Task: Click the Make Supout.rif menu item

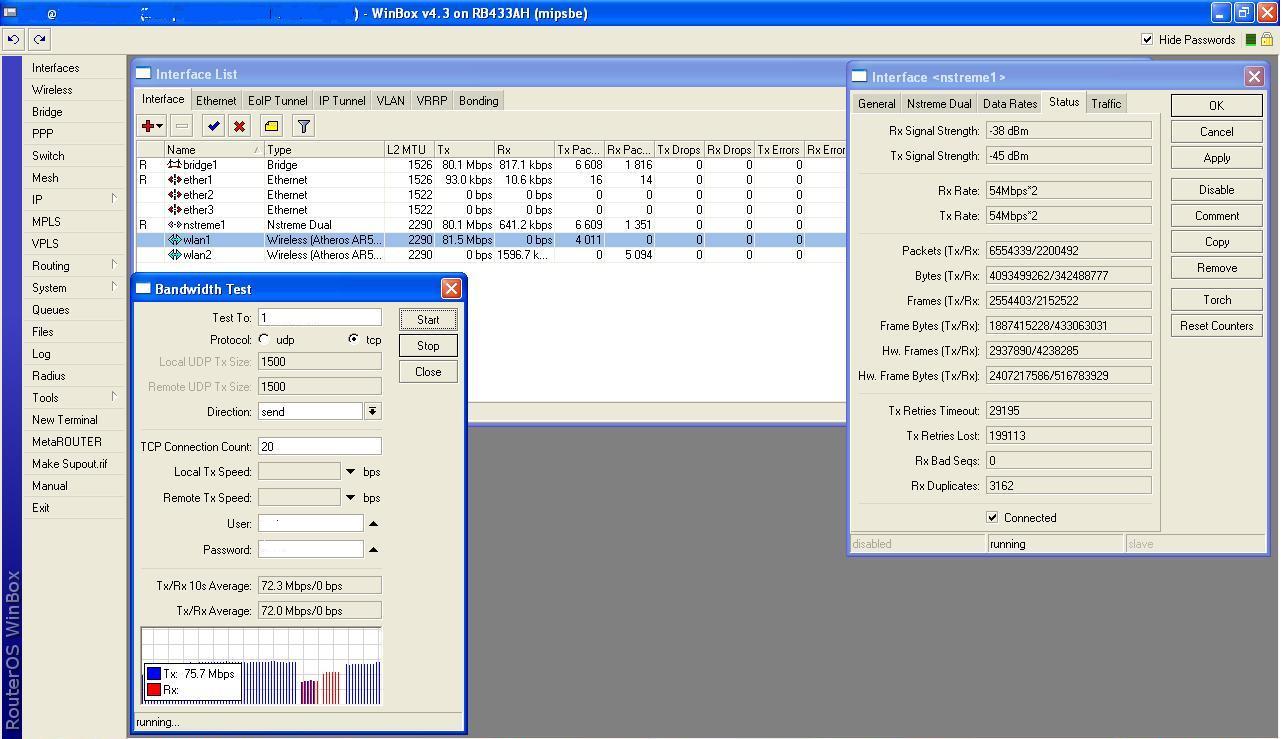Action: point(70,464)
